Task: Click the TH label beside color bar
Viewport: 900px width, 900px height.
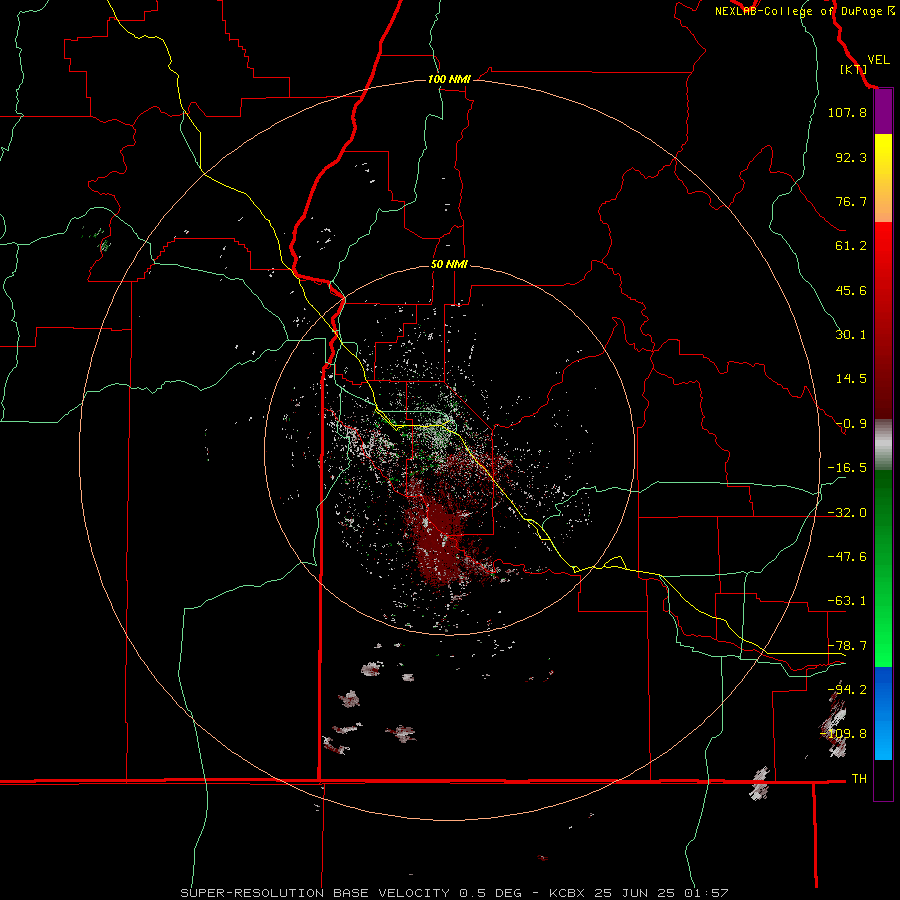Action: click(x=859, y=779)
